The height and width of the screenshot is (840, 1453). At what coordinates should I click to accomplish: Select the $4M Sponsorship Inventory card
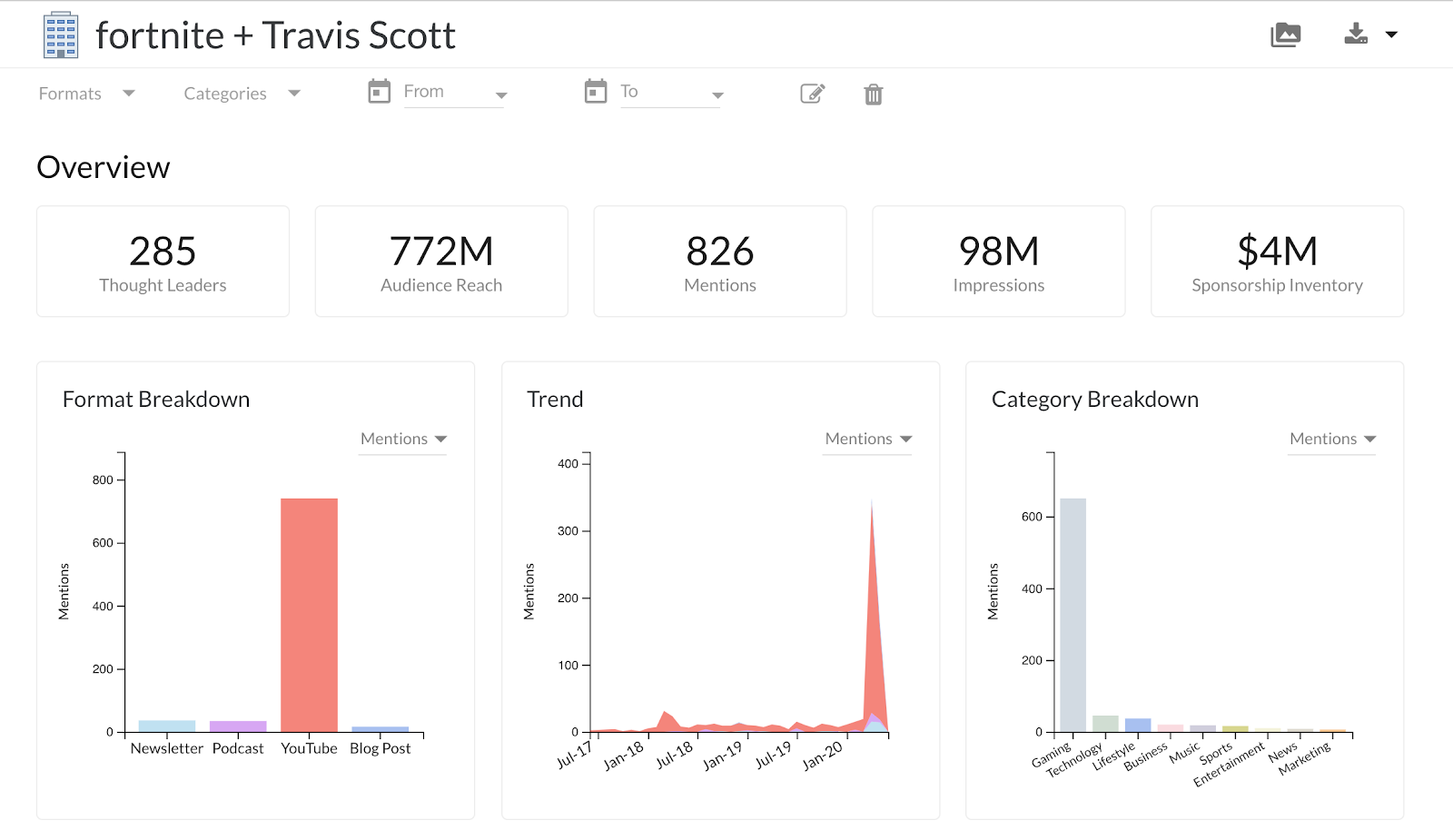point(1278,262)
